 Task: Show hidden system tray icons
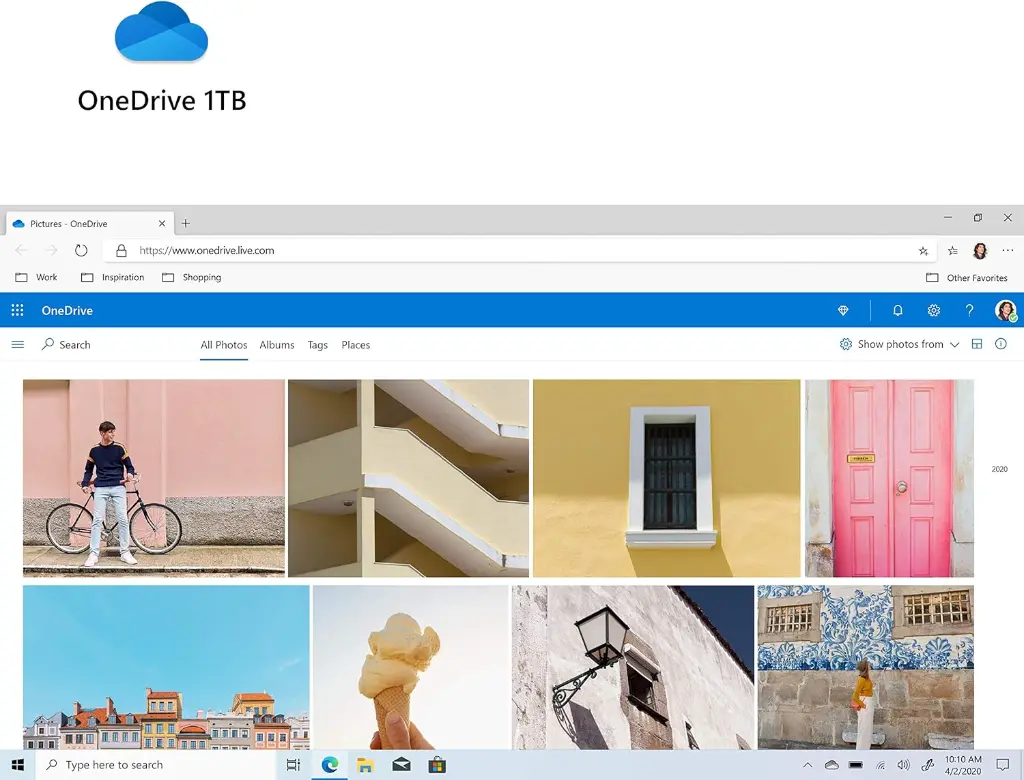[x=807, y=765]
